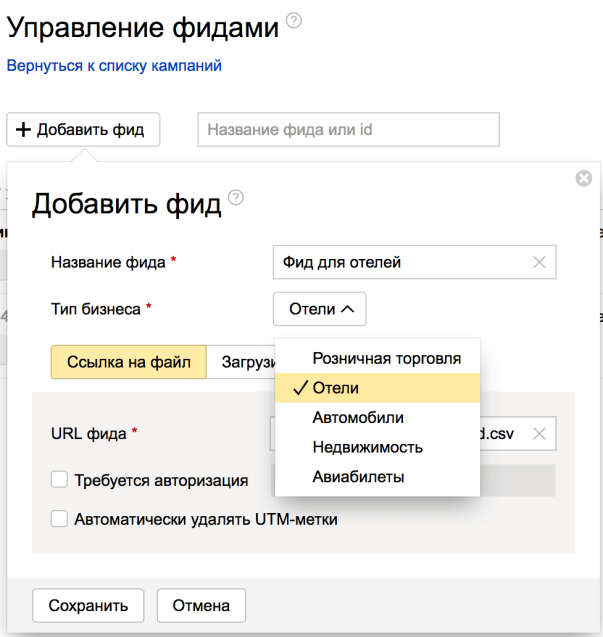Open help icon beside Добавить фид heading
603x637 pixels.
(x=236, y=197)
